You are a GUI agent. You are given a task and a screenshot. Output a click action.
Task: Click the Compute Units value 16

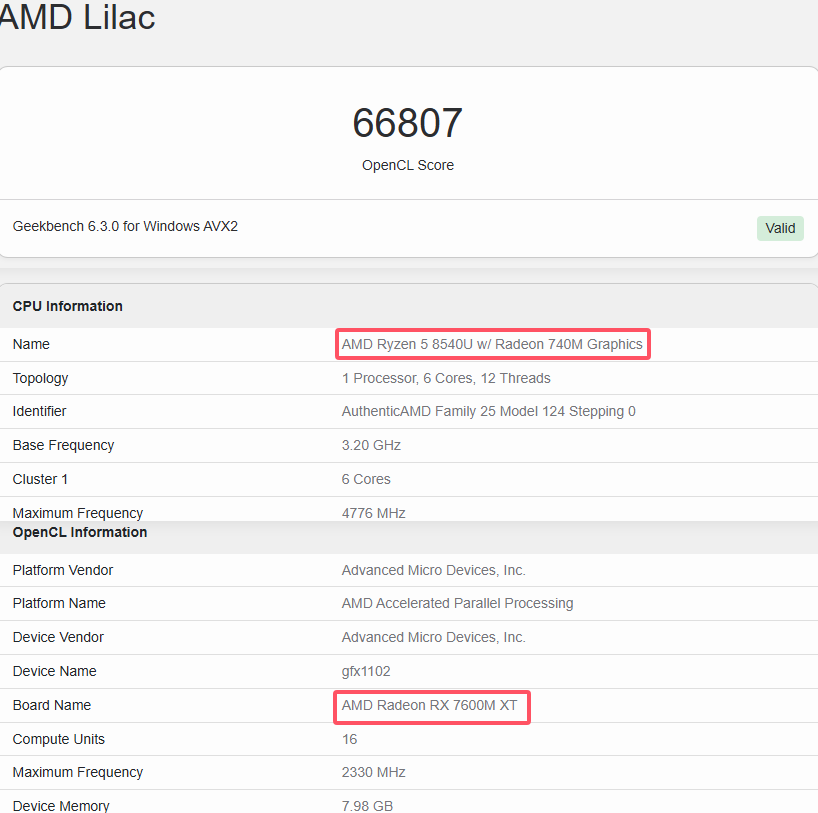tap(349, 739)
